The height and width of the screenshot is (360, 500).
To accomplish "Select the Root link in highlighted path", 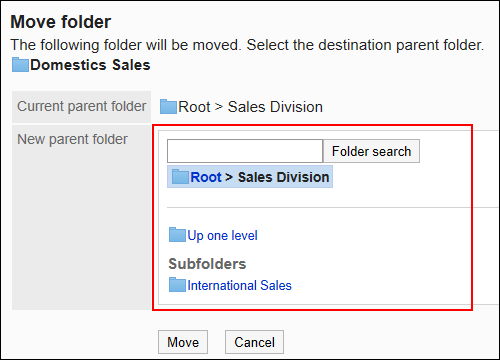I will coord(206,177).
